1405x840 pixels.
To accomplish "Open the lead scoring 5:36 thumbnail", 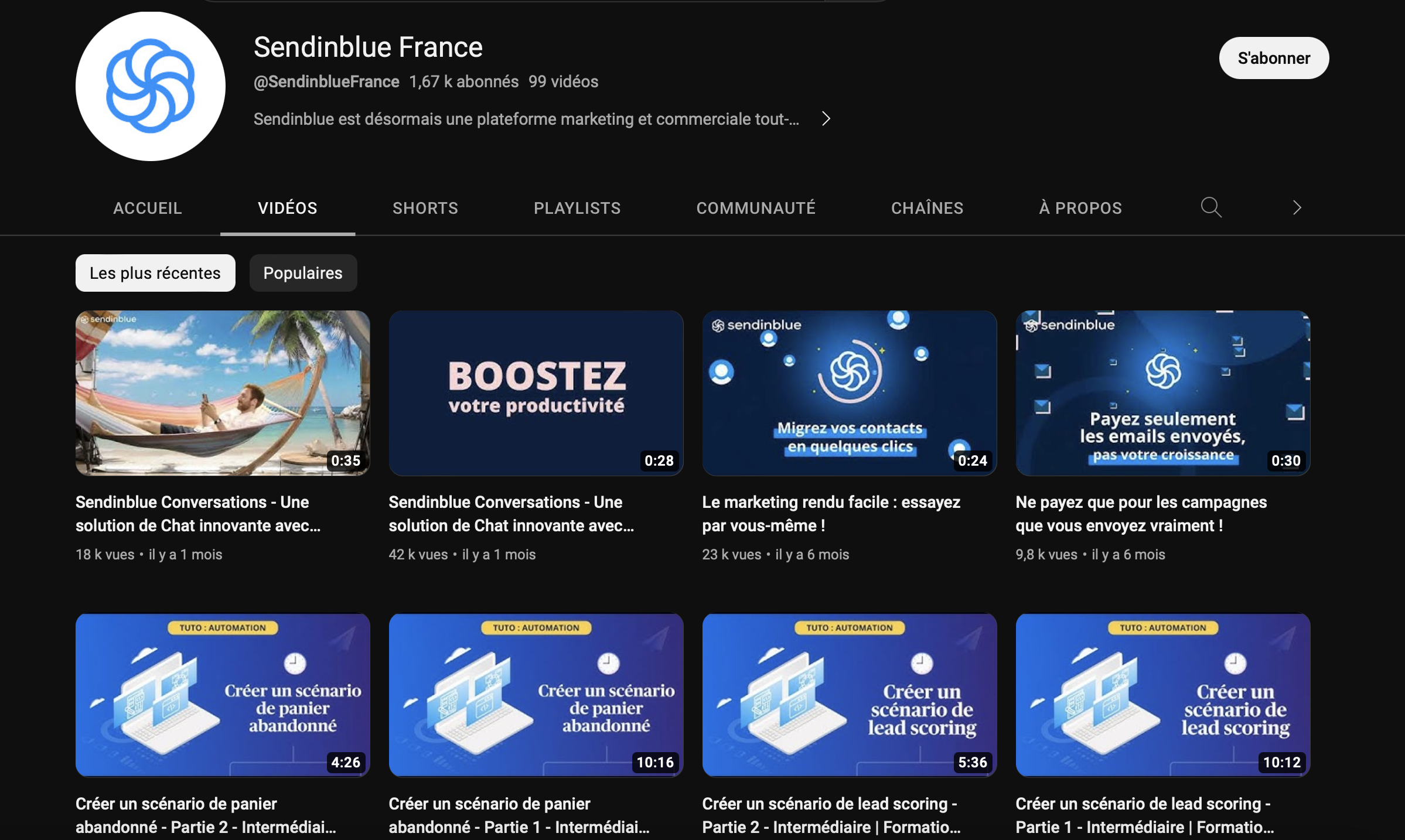I will click(850, 695).
